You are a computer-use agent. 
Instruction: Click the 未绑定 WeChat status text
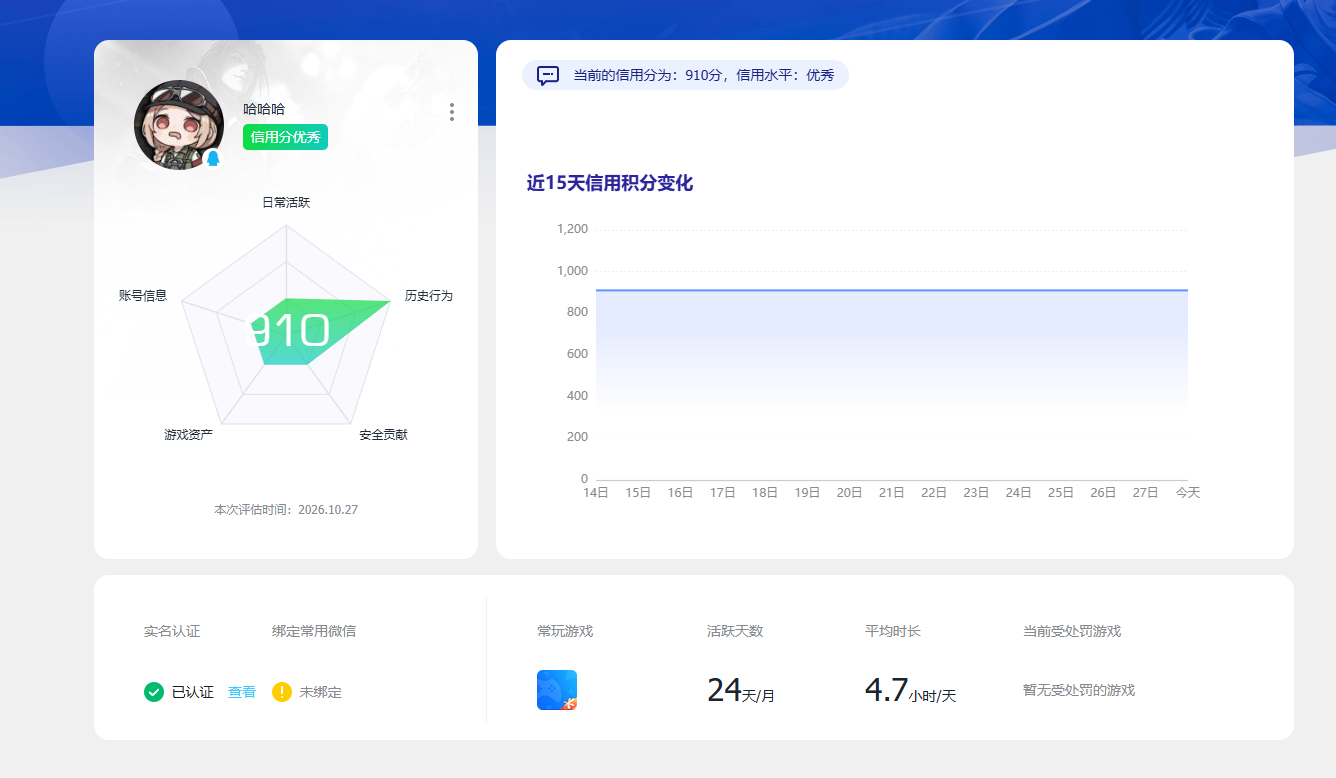(x=320, y=692)
